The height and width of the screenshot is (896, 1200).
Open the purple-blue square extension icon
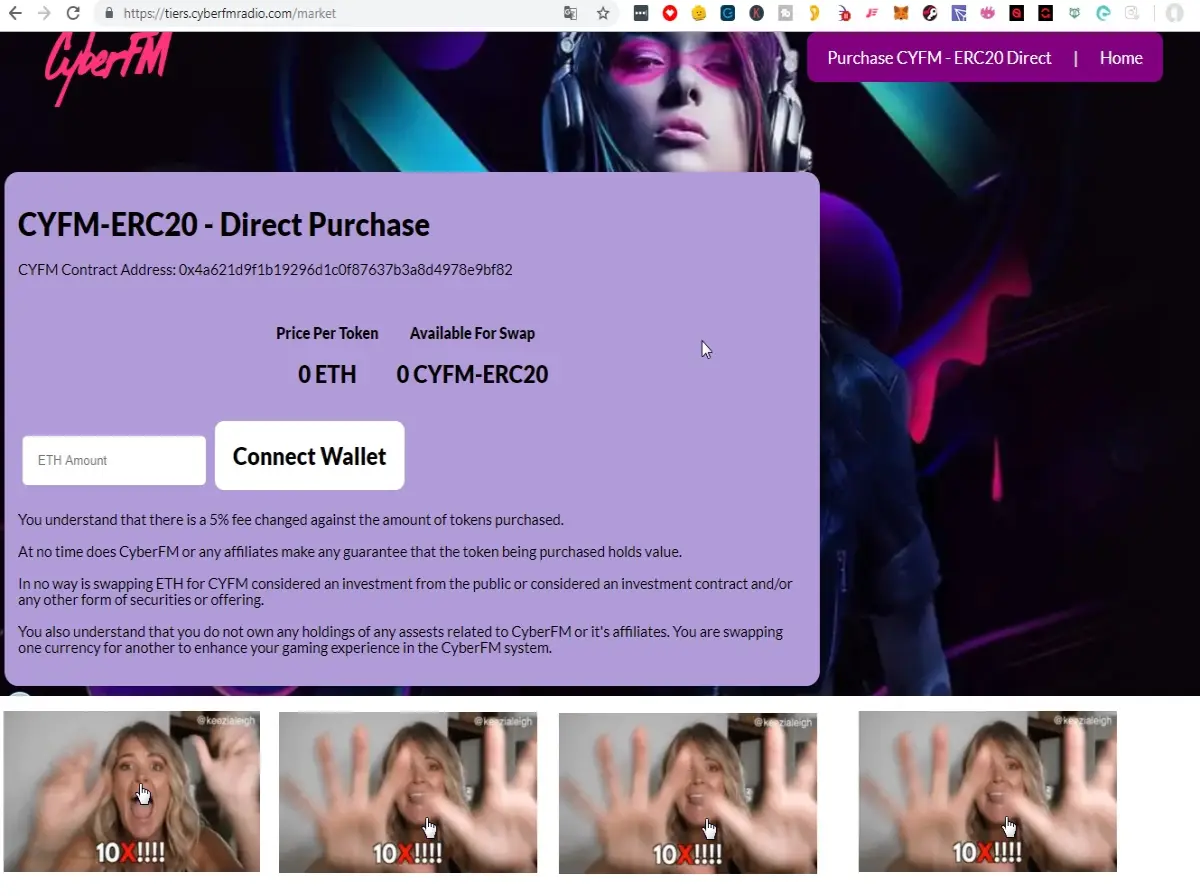pyautogui.click(x=959, y=13)
